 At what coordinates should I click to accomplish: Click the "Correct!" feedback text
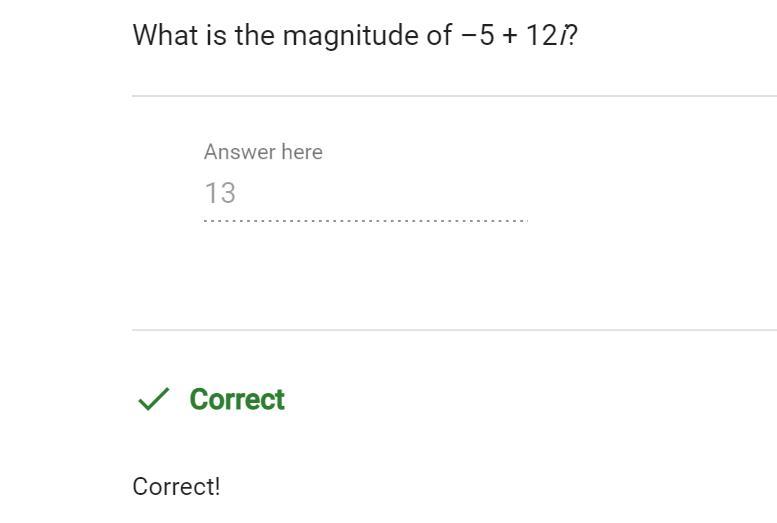click(176, 487)
